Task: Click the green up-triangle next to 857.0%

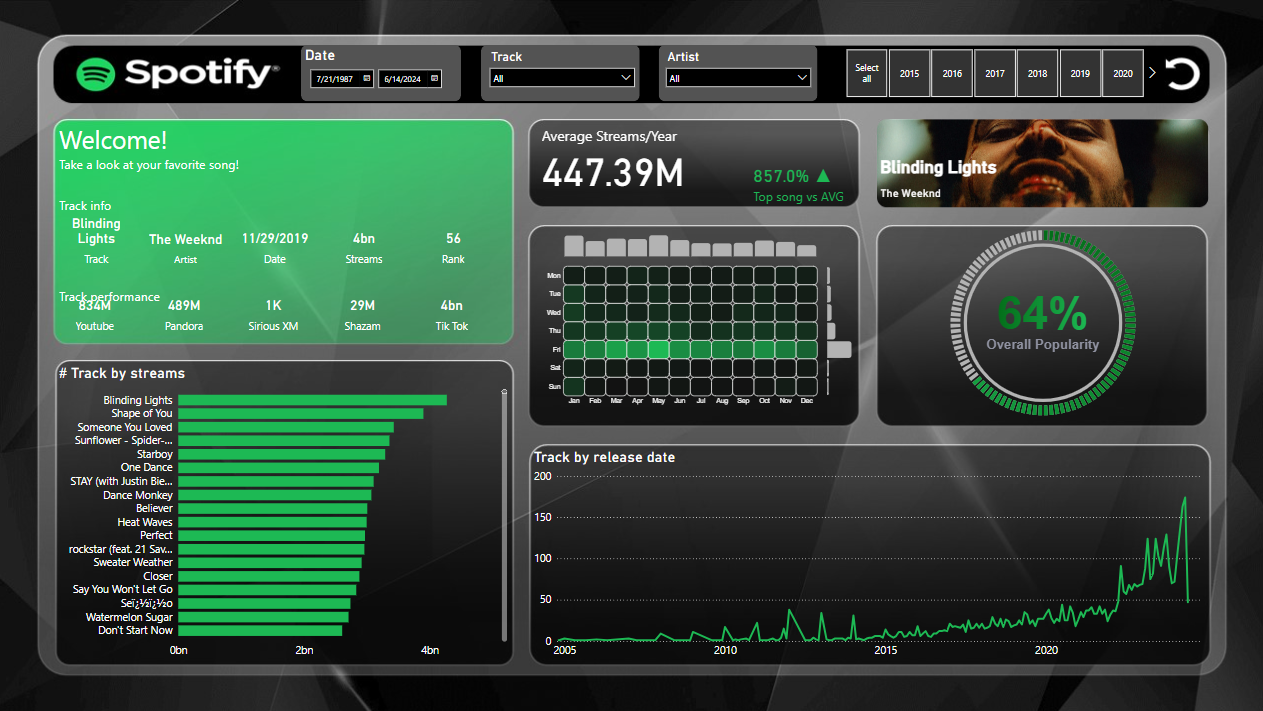Action: pyautogui.click(x=824, y=176)
